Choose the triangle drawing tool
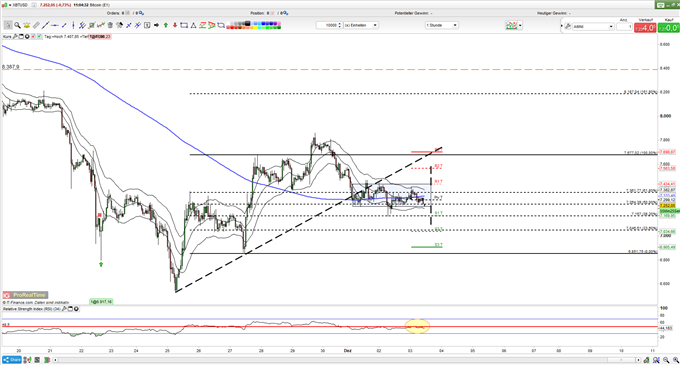Screen dimensions: 680x365 tap(193, 25)
